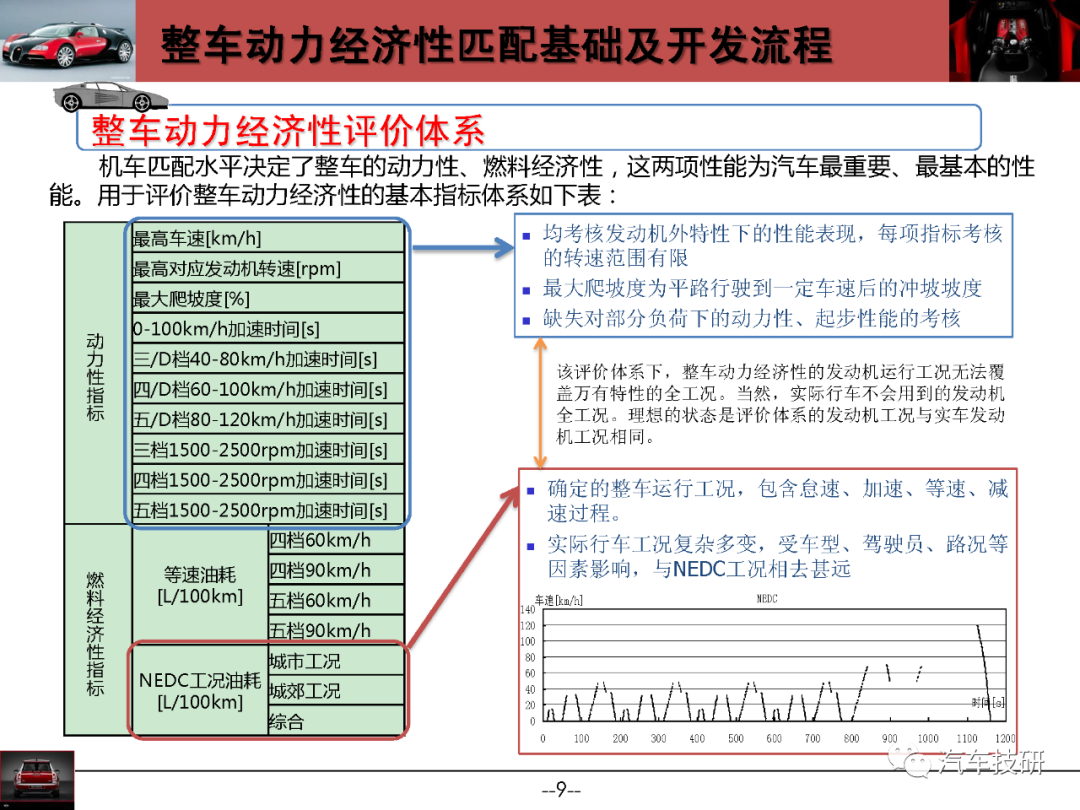The height and width of the screenshot is (810, 1080).
Task: Click the row 四档1500-2500rpm加速时间[s]
Action: pos(268,480)
